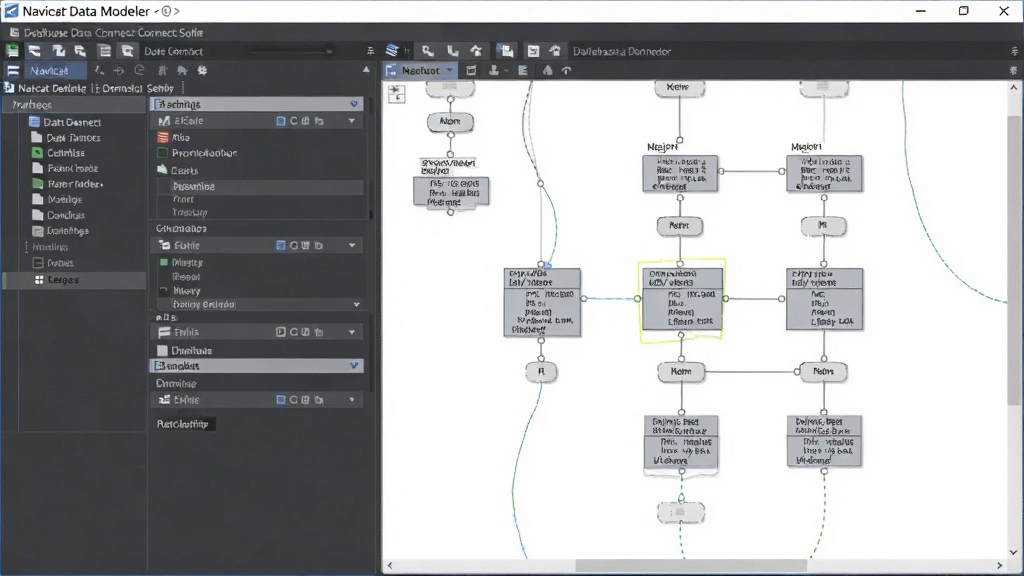The width and height of the screenshot is (1024, 576).
Task: Click the upward arrow icon in the diagram sub-toolbar
Action: pos(547,71)
